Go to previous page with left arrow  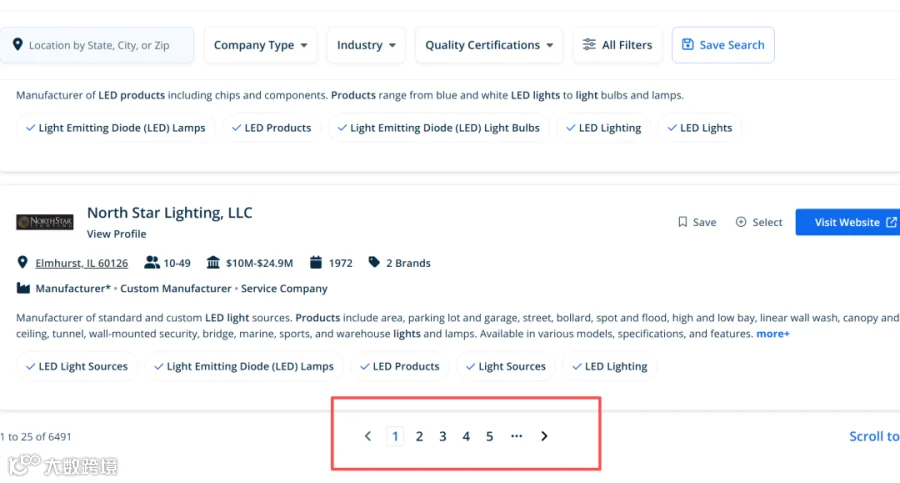pos(368,436)
